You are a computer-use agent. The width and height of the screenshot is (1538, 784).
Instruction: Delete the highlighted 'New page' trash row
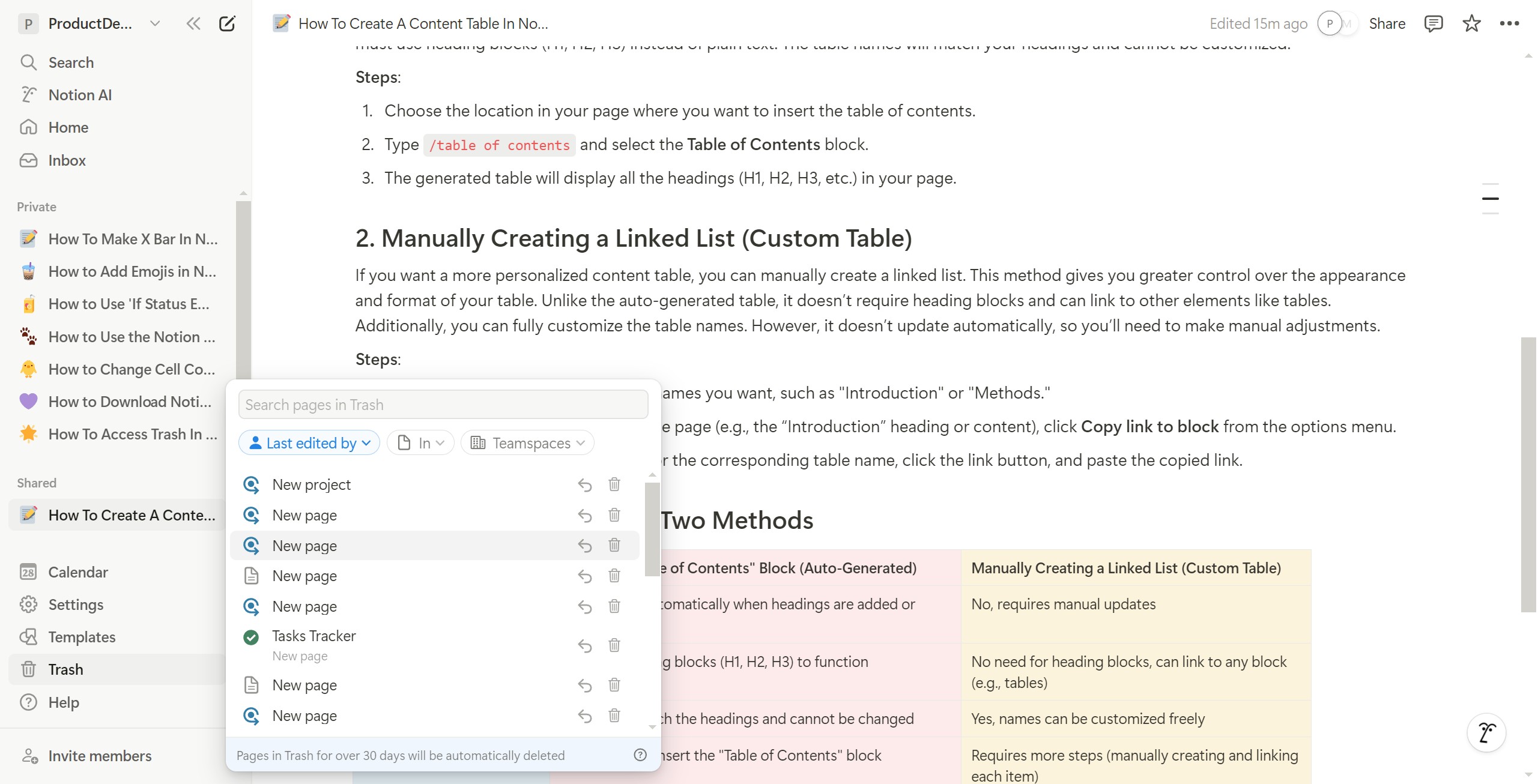614,546
